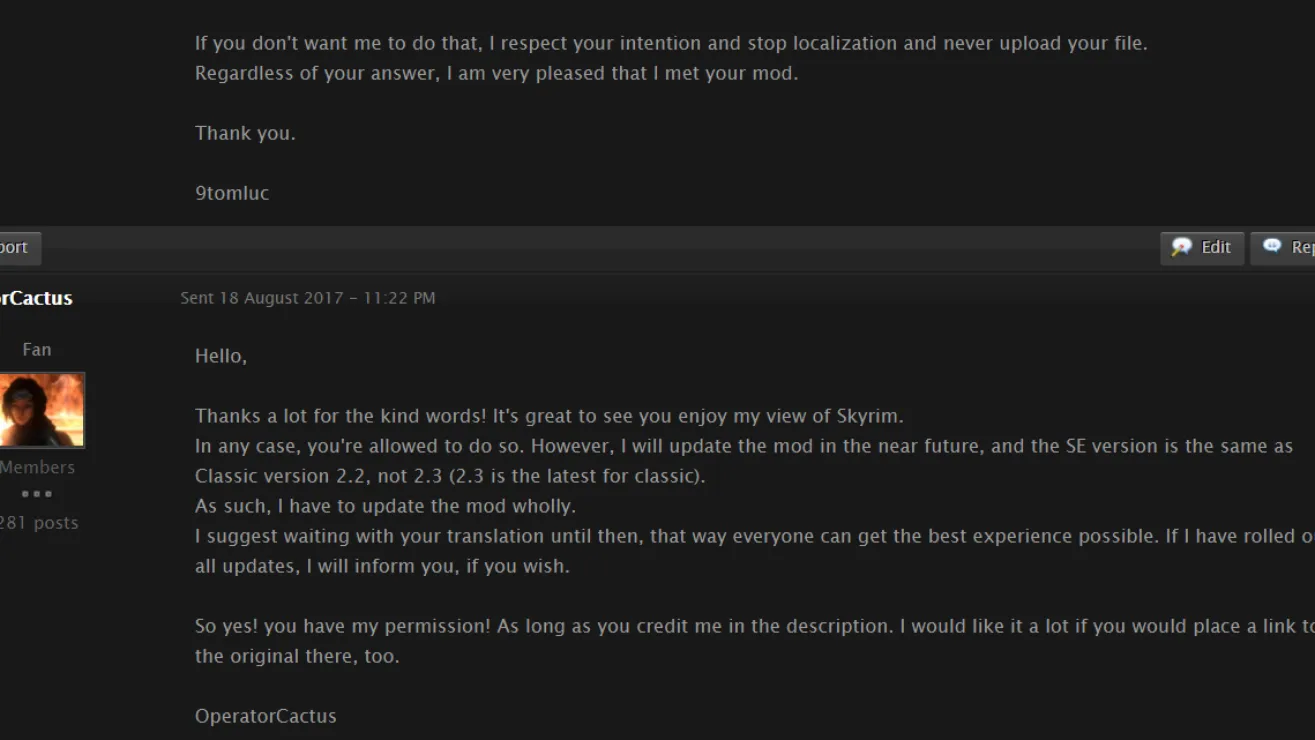This screenshot has width=1315, height=740.
Task: Click the Reply button at right edge
Action: pyautogui.click(x=1283, y=248)
